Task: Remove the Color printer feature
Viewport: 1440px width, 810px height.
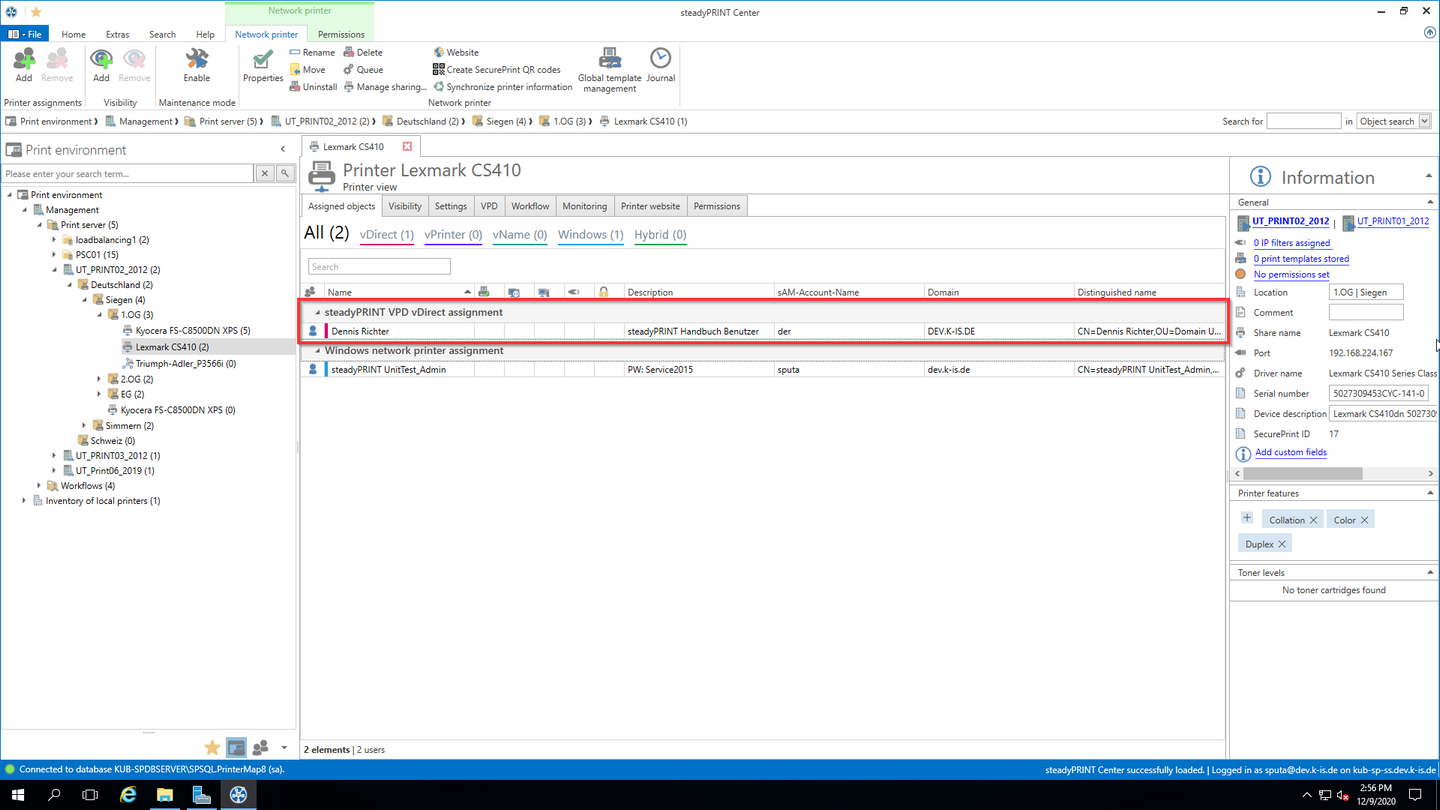Action: 1364,520
